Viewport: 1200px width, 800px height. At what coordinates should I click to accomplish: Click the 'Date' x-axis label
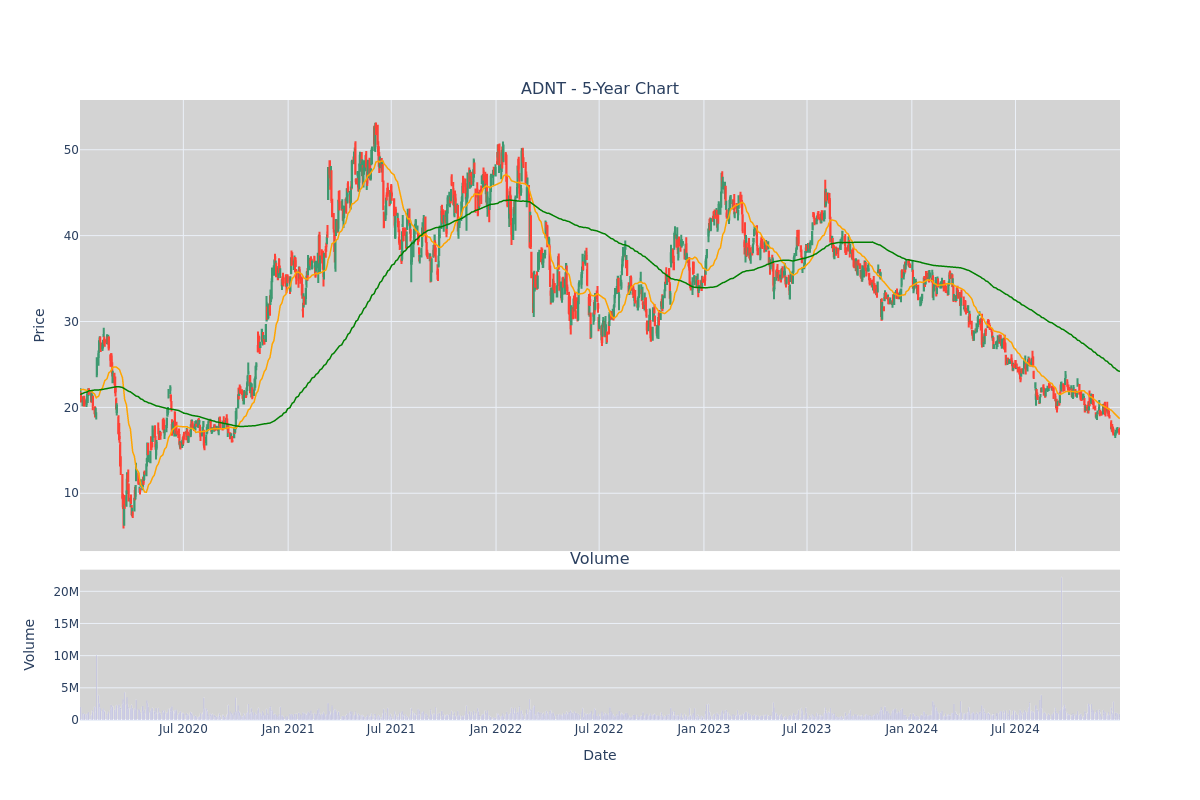point(599,756)
